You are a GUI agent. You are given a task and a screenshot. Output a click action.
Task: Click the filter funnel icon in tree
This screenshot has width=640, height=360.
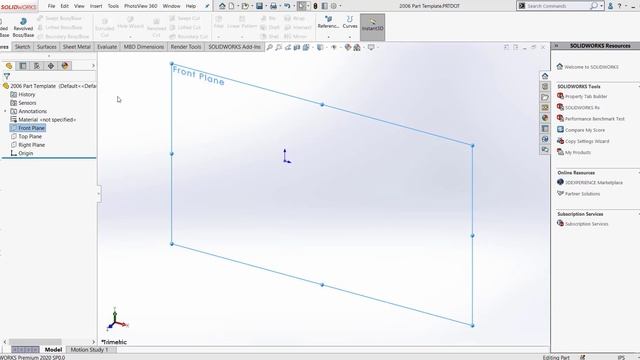[7, 76]
